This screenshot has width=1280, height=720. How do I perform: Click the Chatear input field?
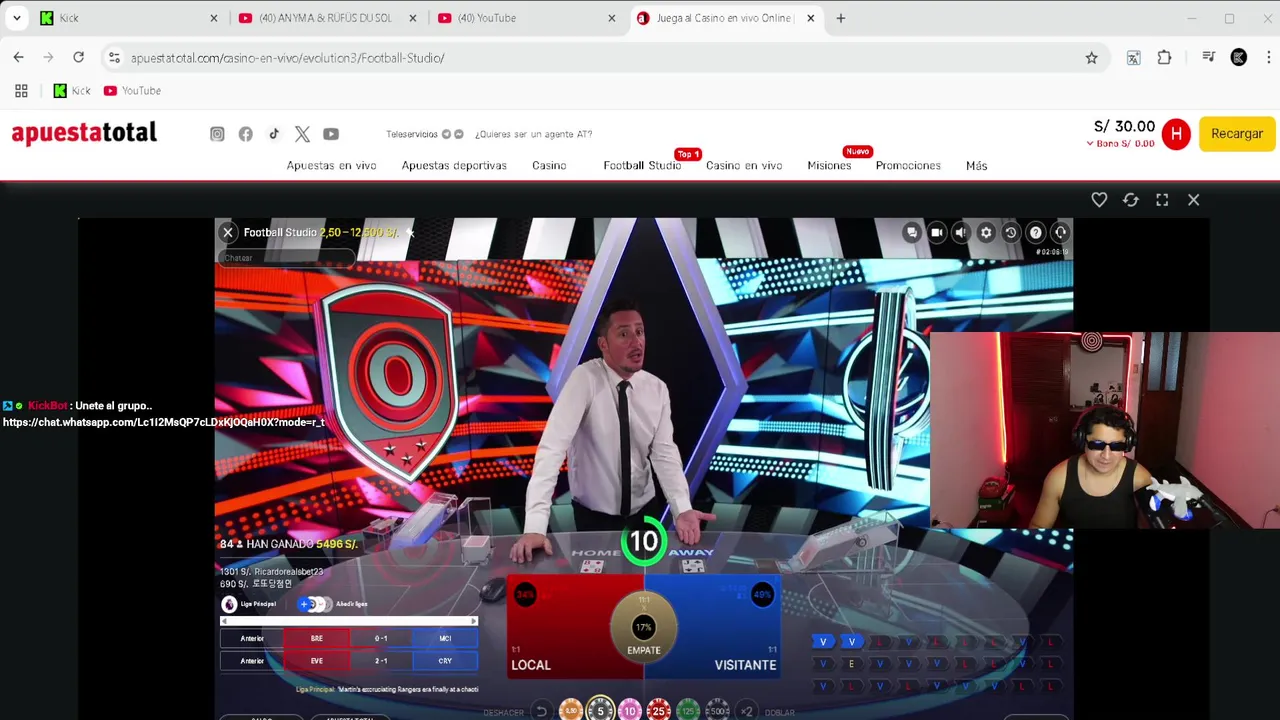(286, 258)
